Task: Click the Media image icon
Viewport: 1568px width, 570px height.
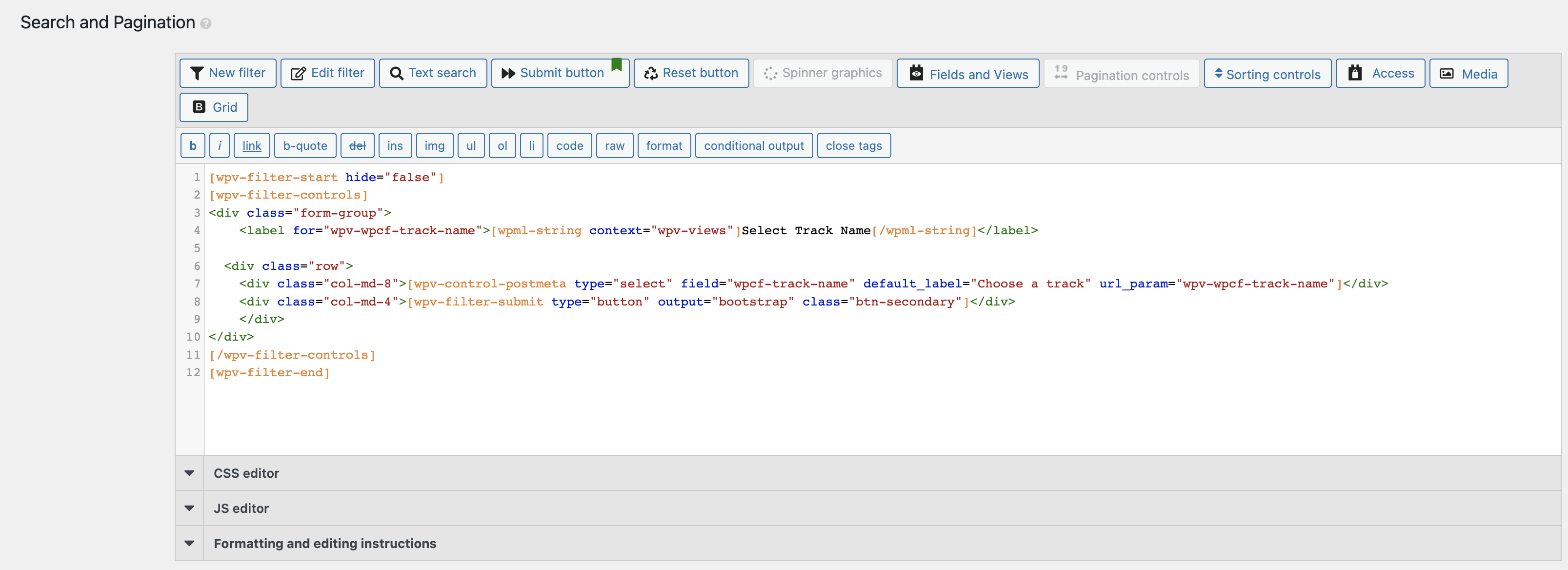Action: [1447, 74]
